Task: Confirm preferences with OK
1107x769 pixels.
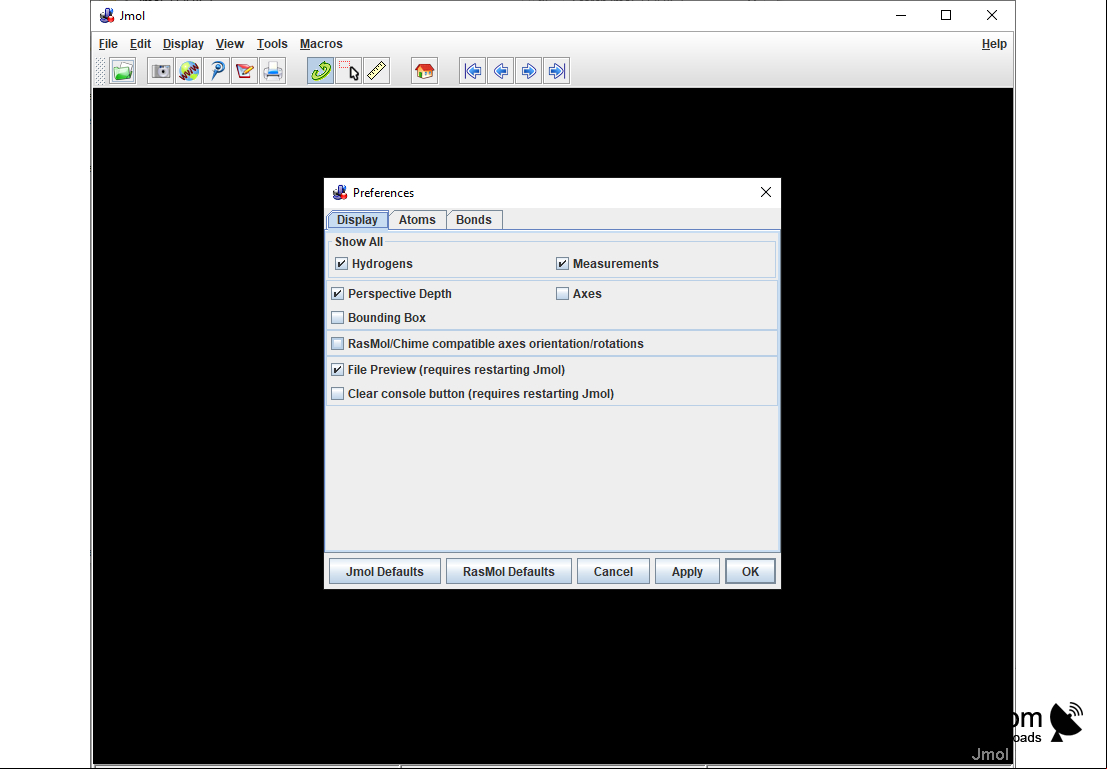Action: (x=750, y=571)
